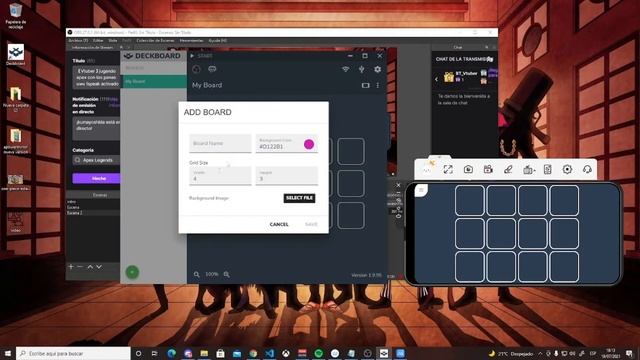The image size is (640, 360).
Task: Click the stream title text box in OBS
Action: pos(96,77)
